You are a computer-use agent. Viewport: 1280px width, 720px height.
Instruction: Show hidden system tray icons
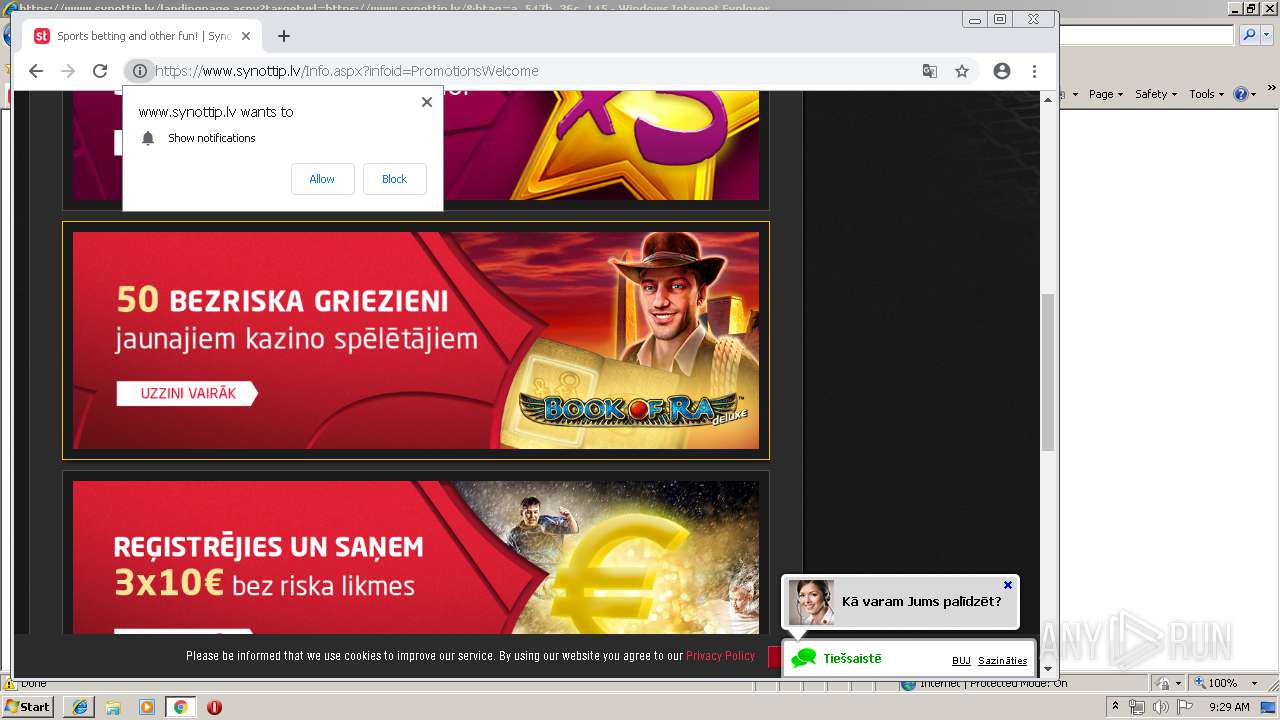[1115, 707]
